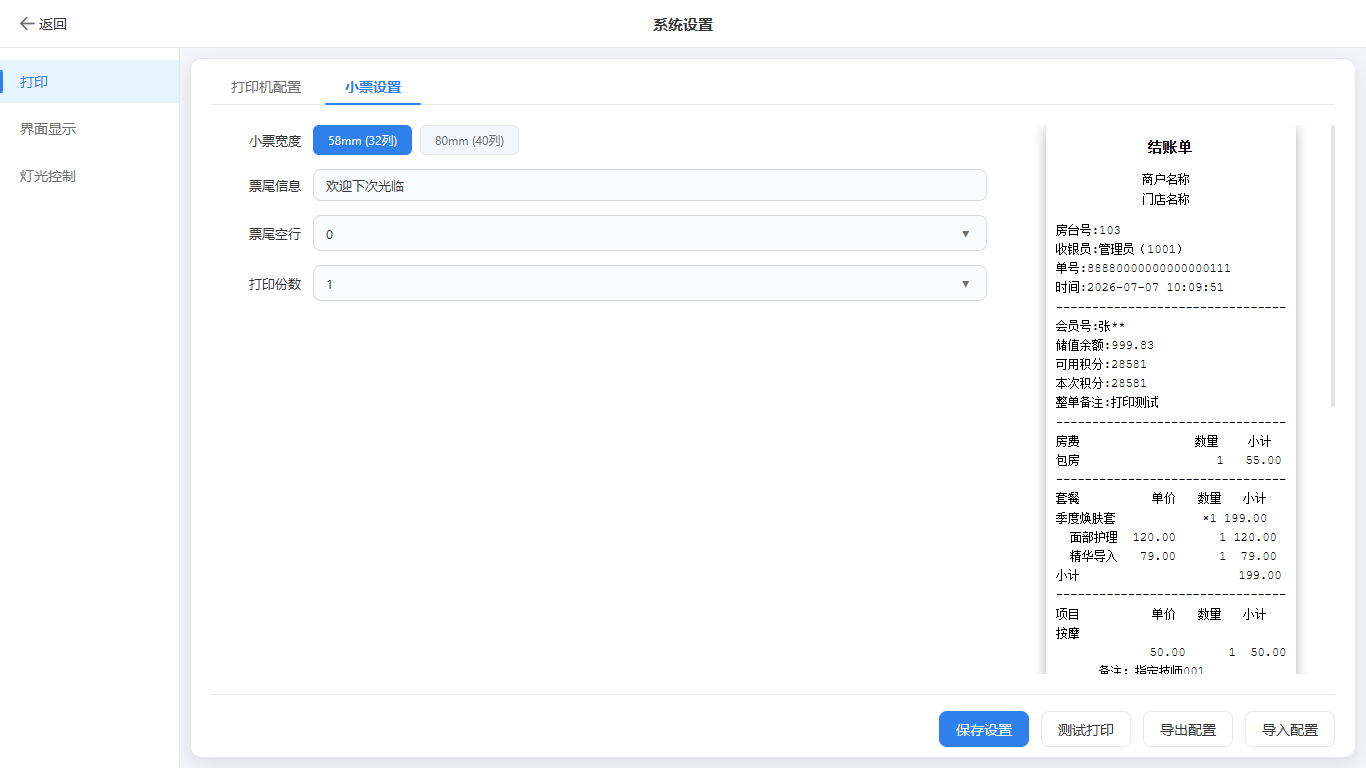Select the 80mm (40列) receipt width
The height and width of the screenshot is (768, 1366).
469,140
